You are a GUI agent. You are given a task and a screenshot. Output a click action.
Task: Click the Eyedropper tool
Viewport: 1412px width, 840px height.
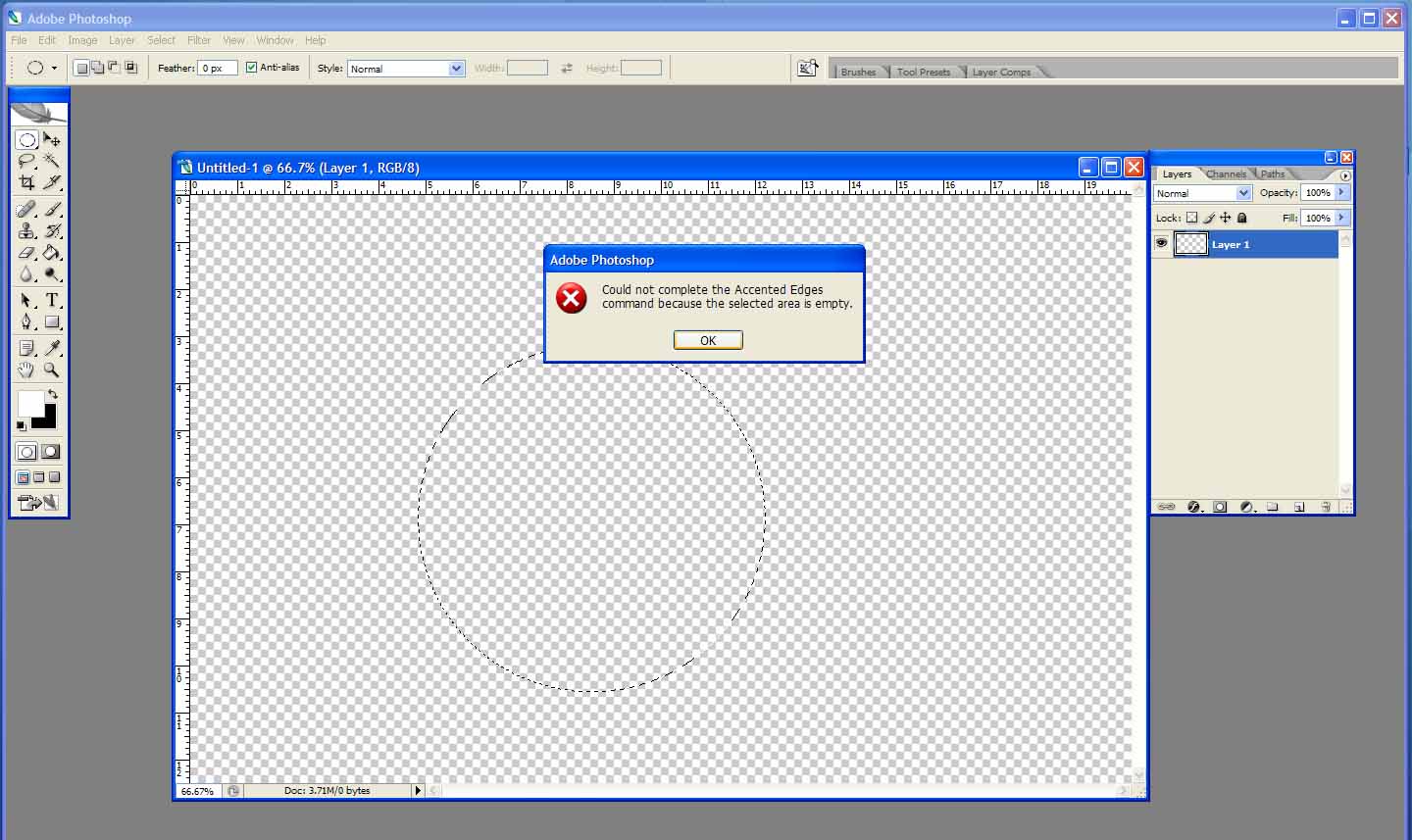coord(52,348)
